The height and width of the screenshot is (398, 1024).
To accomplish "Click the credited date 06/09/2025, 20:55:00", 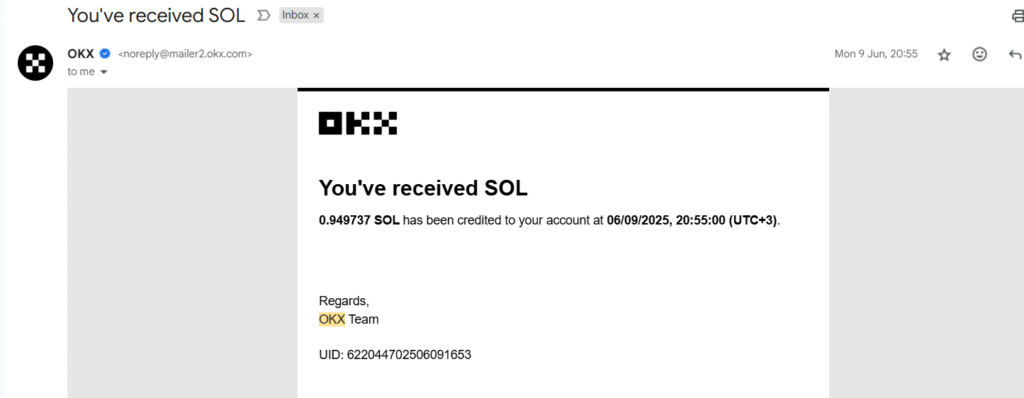I will [665, 220].
